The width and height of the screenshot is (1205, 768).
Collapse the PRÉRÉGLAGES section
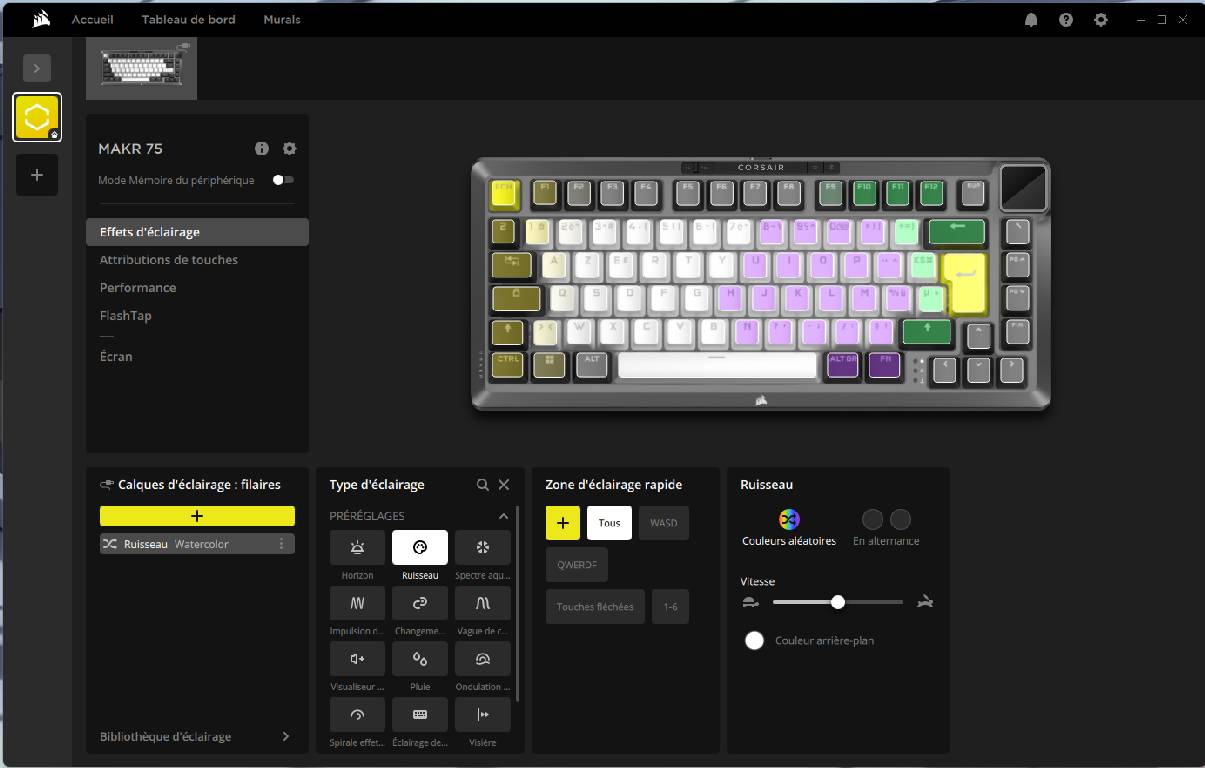(x=503, y=516)
